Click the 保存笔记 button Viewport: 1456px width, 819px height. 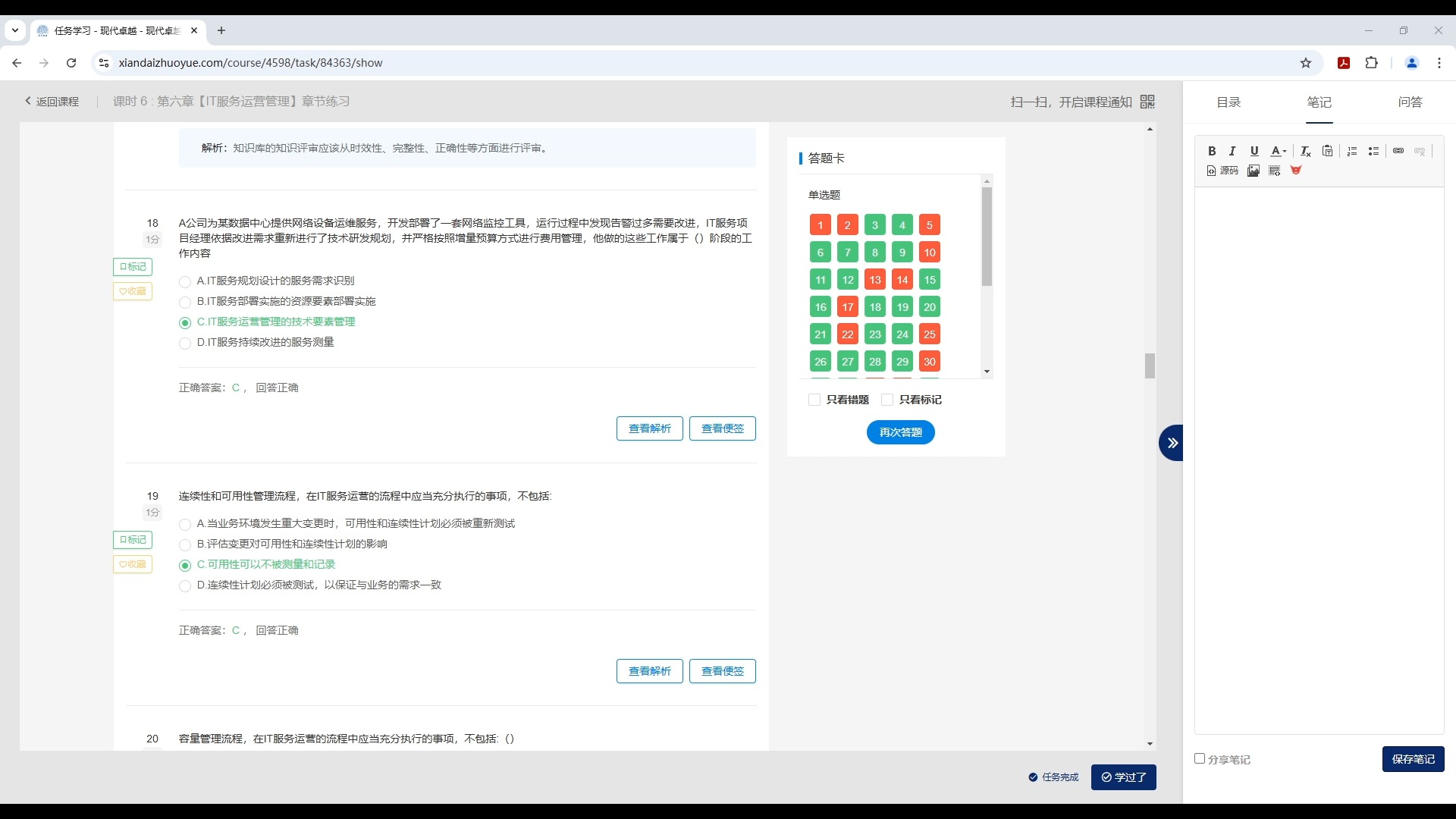(1414, 759)
